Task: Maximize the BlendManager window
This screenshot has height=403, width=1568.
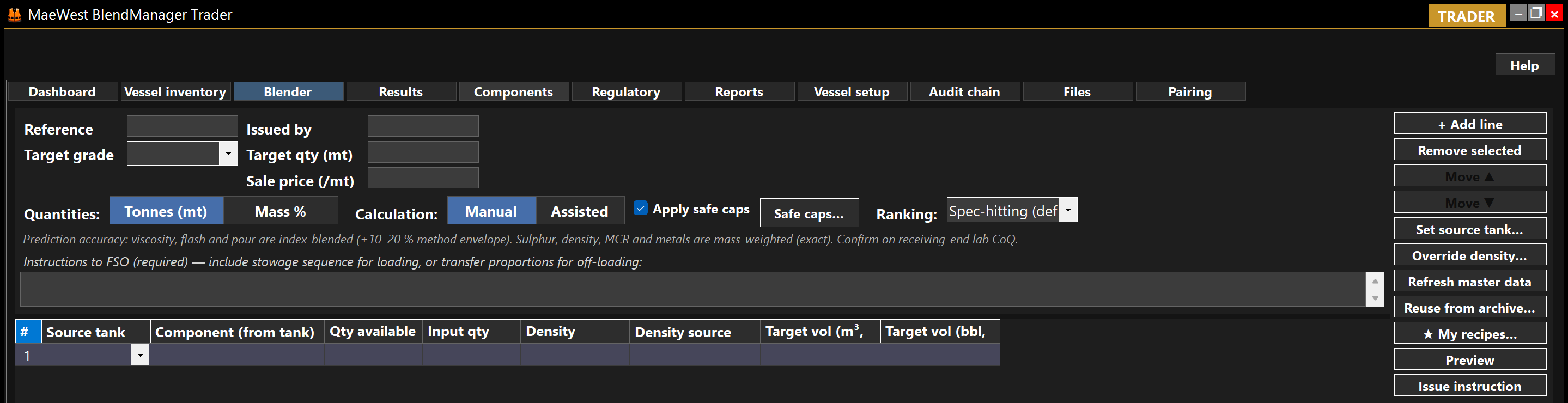Action: tap(1536, 14)
